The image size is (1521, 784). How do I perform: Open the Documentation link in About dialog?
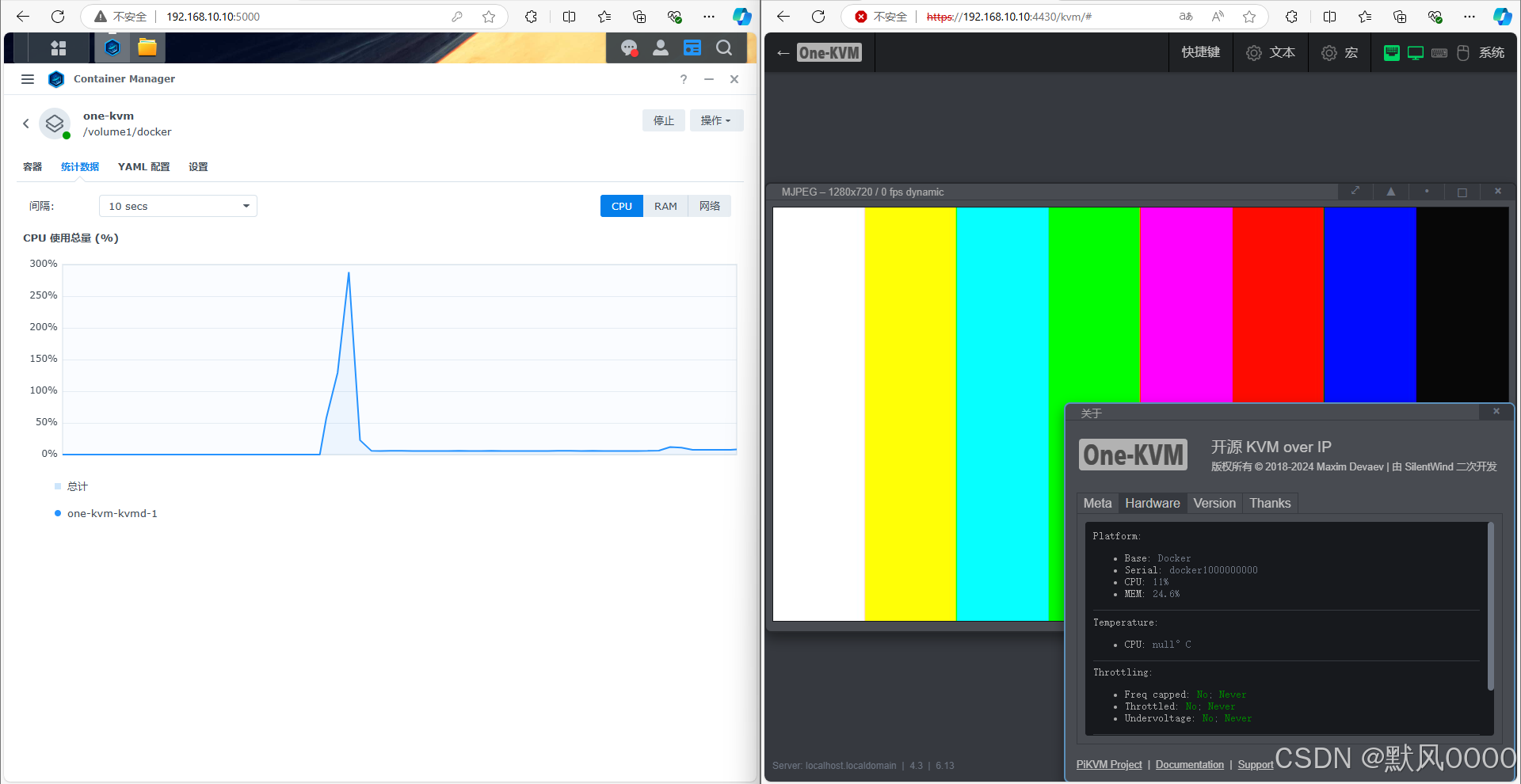[1189, 764]
